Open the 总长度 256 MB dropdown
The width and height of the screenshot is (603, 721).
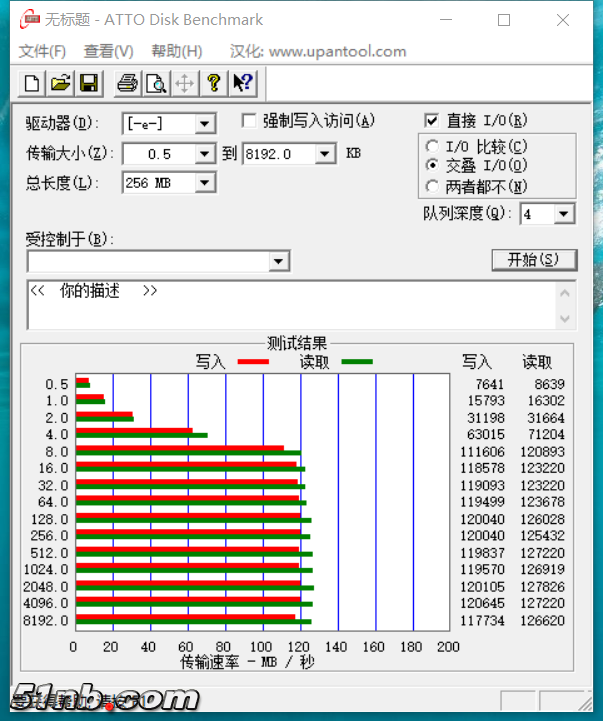coord(205,182)
